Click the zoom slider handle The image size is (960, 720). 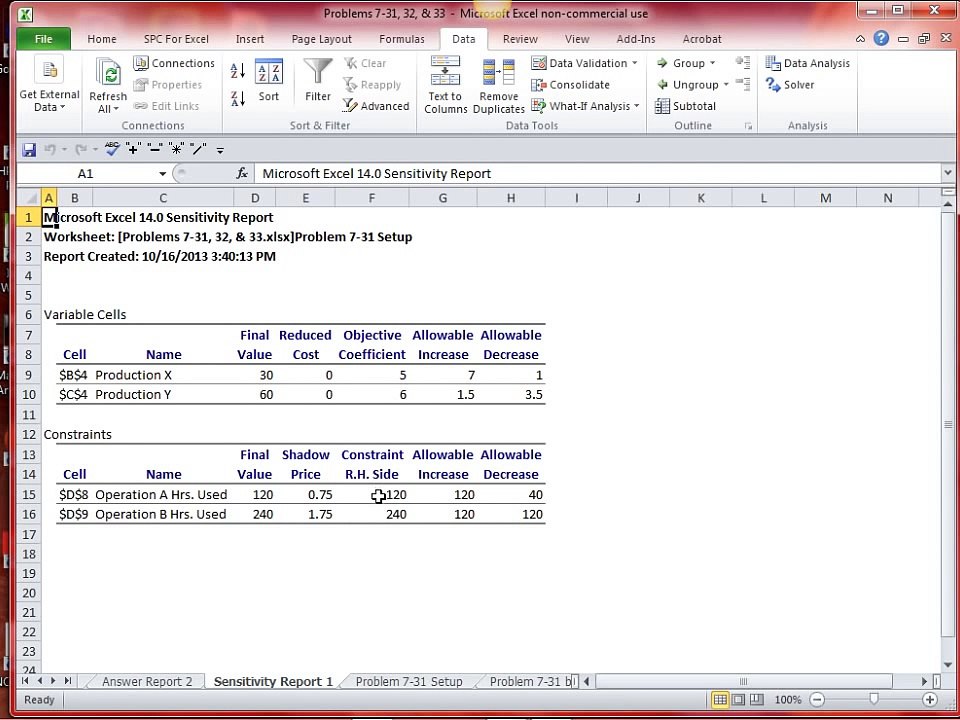tap(874, 699)
